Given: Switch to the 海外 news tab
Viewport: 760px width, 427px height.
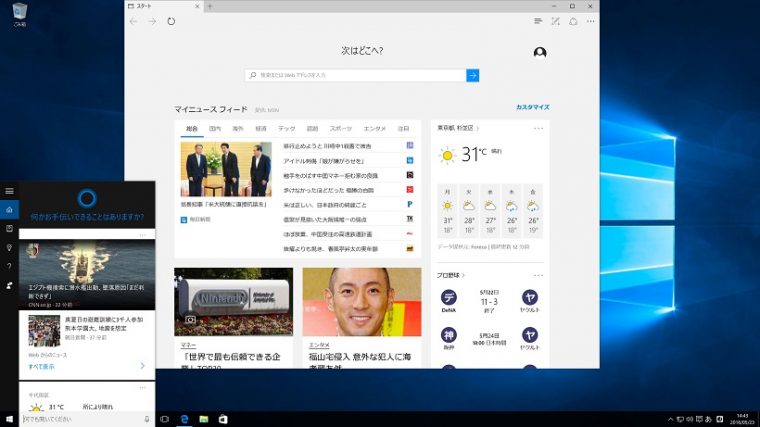Looking at the screenshot, I should point(238,128).
